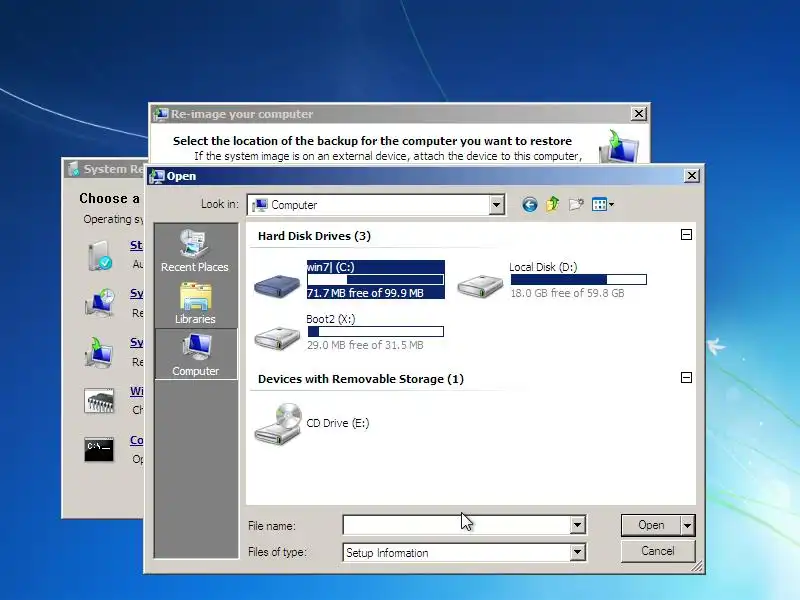
Task: Open the Files of type dropdown
Action: pos(577,552)
